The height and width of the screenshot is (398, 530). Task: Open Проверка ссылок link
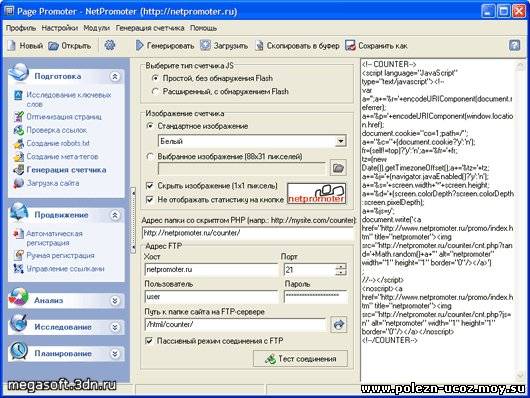pyautogui.click(x=56, y=130)
